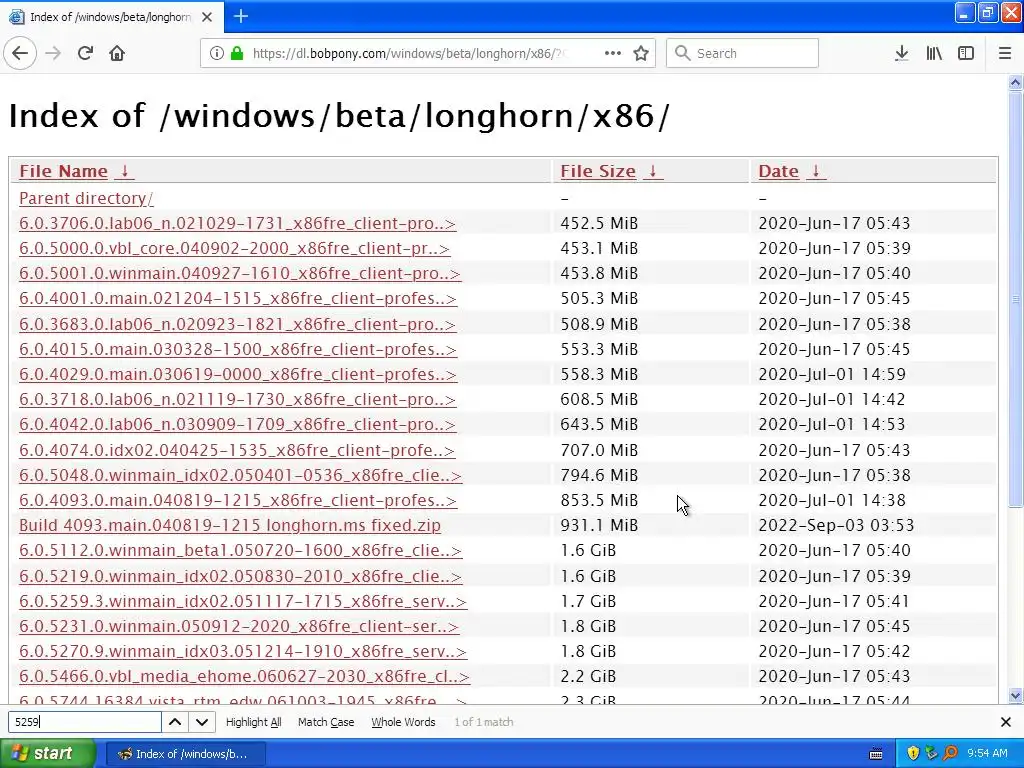Click the forward navigation arrow

(x=53, y=53)
